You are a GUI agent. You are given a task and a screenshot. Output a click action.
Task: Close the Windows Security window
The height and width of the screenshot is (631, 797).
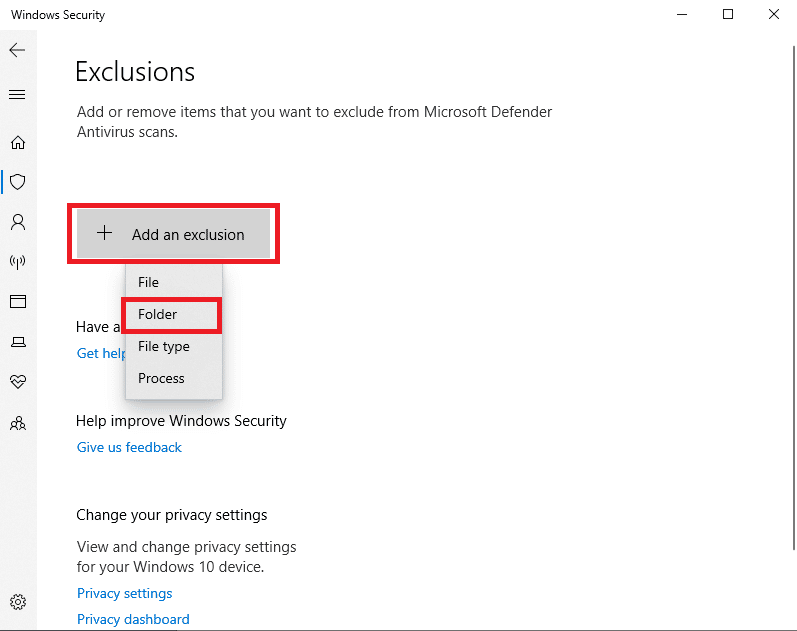click(774, 14)
